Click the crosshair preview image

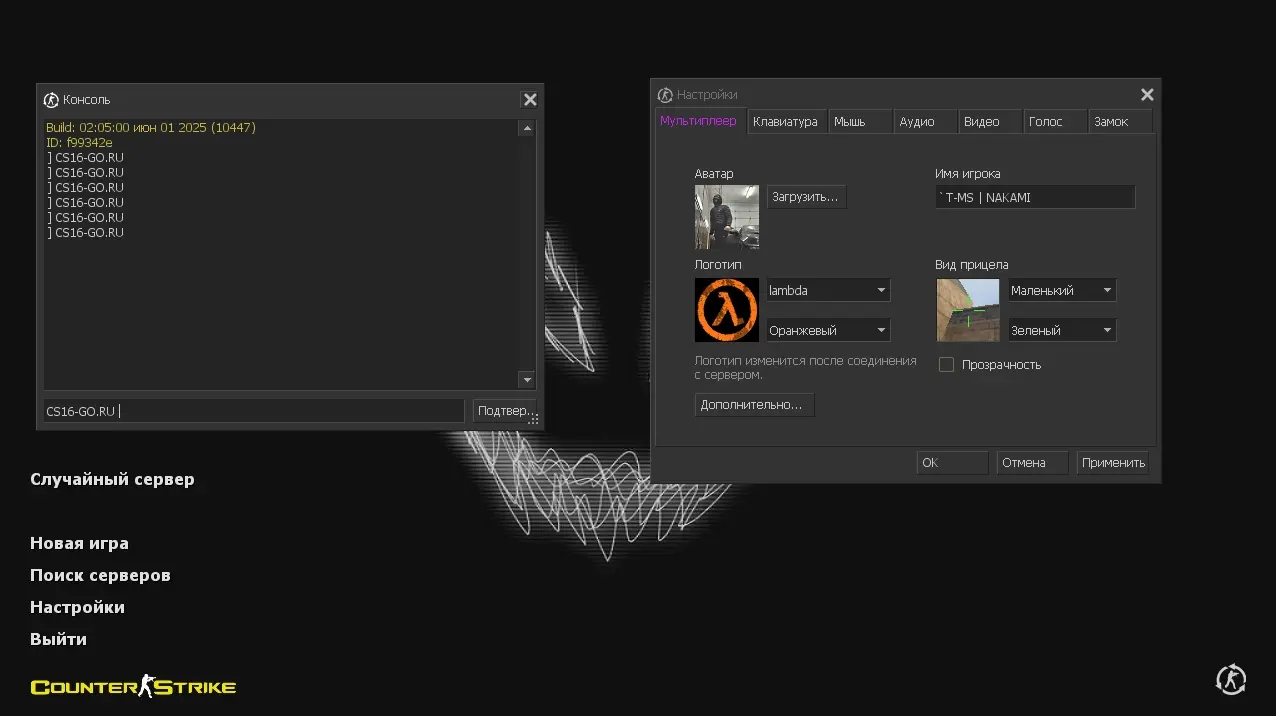(x=967, y=310)
